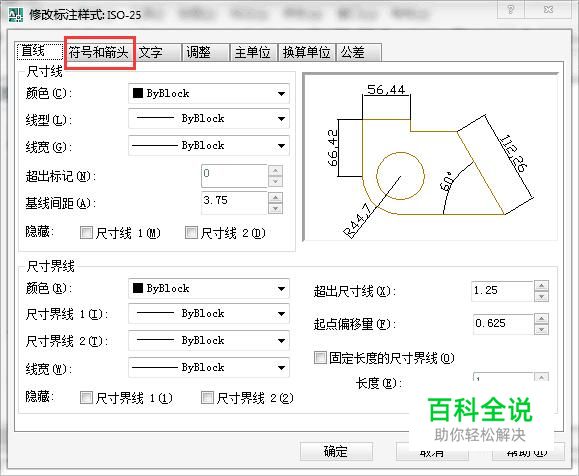Open extension line 颜色(R) dropdown
579x476 pixels.
(x=209, y=288)
